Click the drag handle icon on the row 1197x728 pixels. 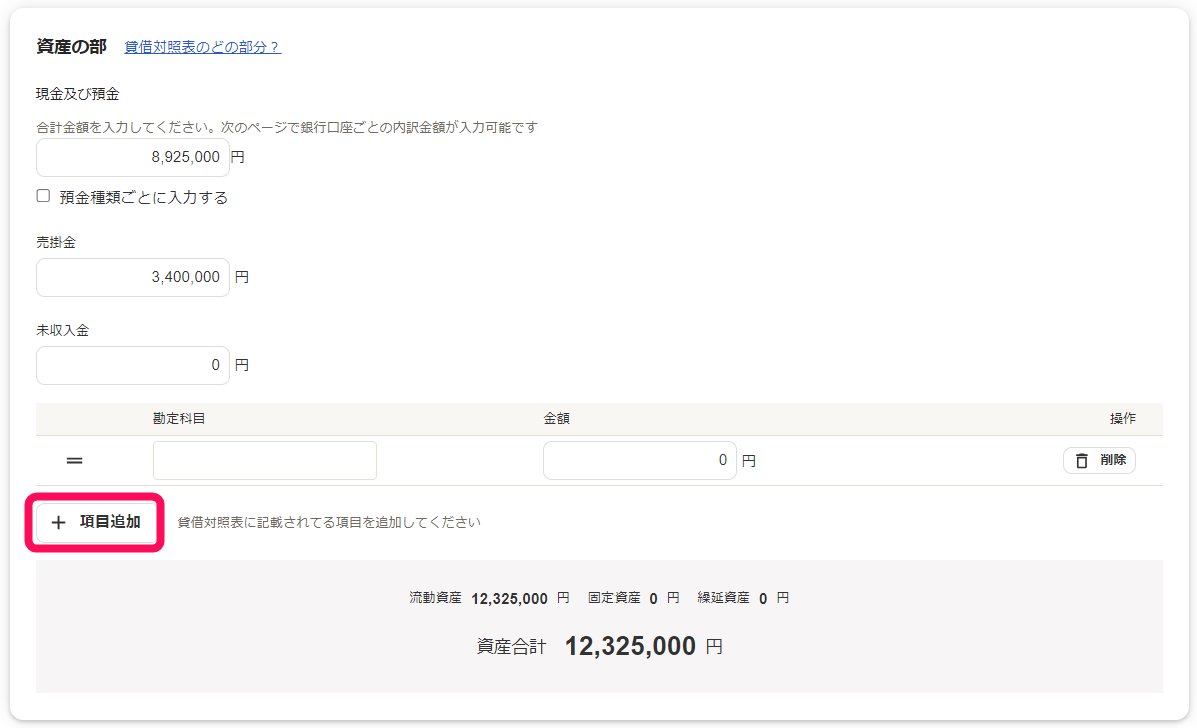click(x=74, y=461)
